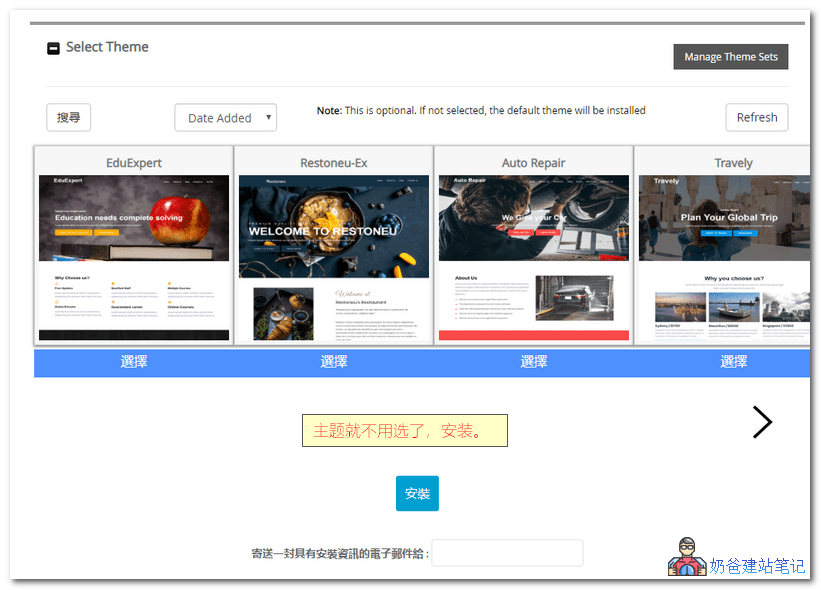Select the Auto Repair theme with 選擇
821x590 pixels.
tap(533, 361)
